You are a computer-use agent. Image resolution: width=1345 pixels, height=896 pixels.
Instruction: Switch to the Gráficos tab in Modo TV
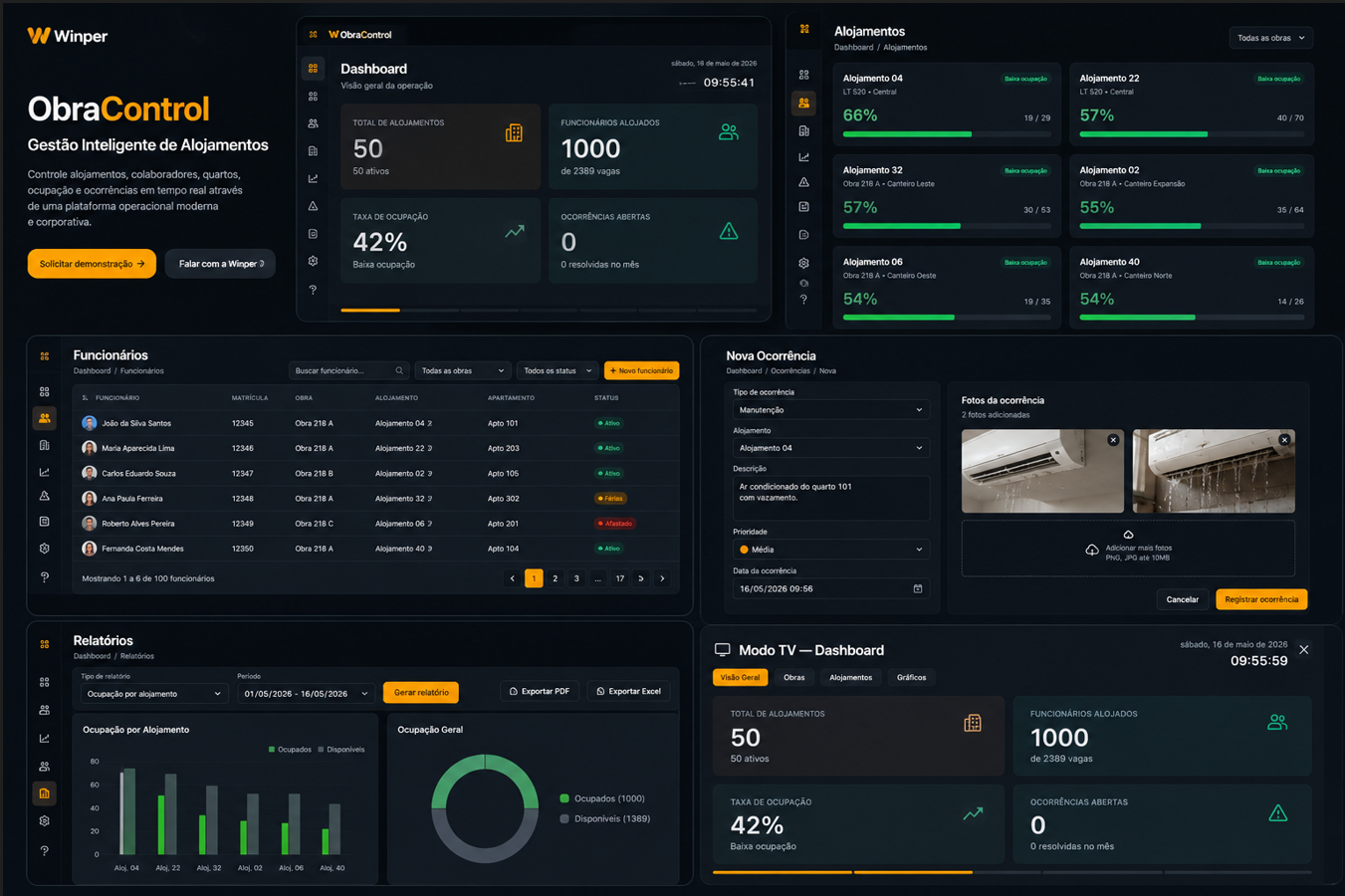tap(911, 677)
